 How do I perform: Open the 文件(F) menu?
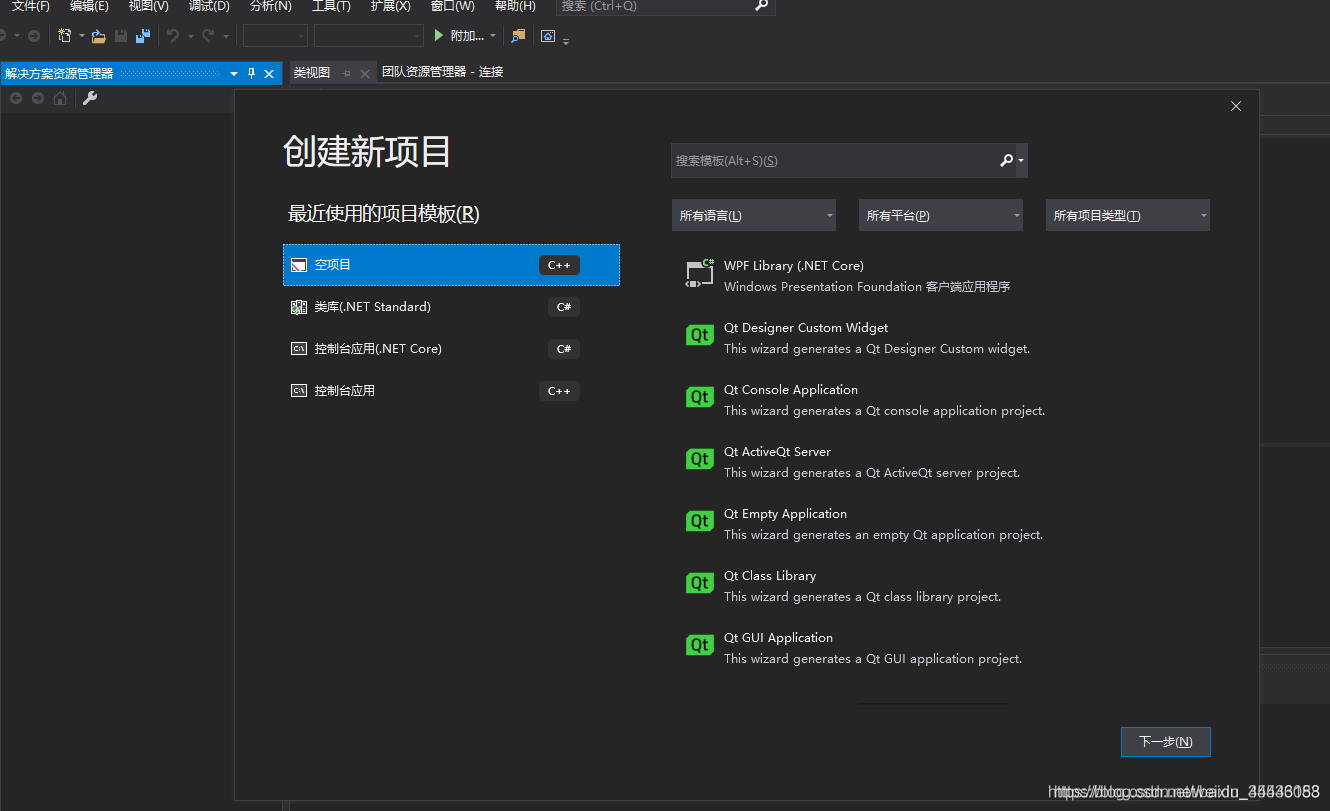(31, 6)
